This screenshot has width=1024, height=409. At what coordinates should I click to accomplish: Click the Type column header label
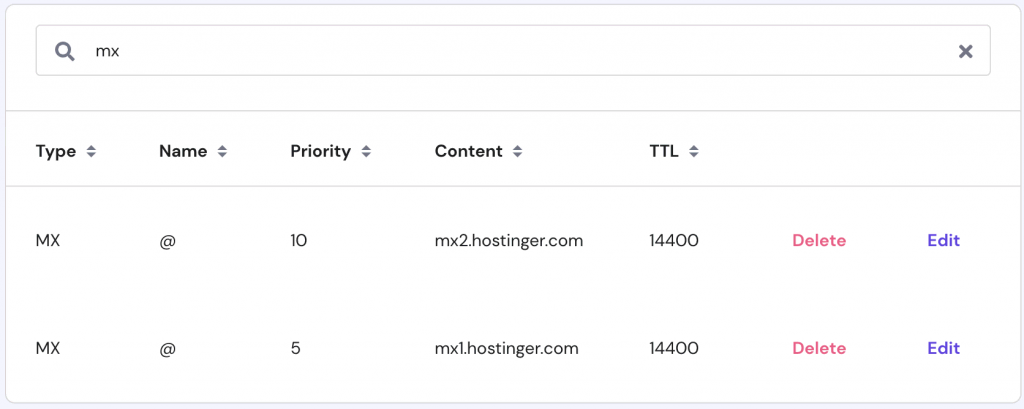[x=56, y=152]
